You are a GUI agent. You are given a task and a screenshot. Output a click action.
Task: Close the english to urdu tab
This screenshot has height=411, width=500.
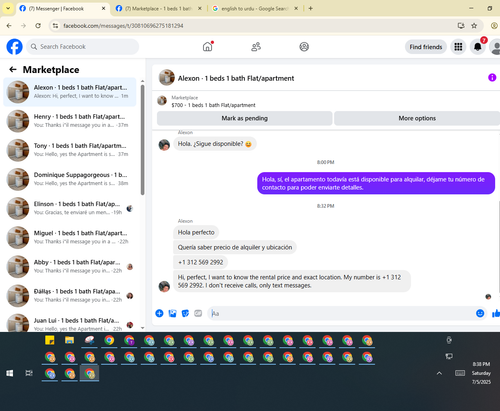(x=296, y=9)
